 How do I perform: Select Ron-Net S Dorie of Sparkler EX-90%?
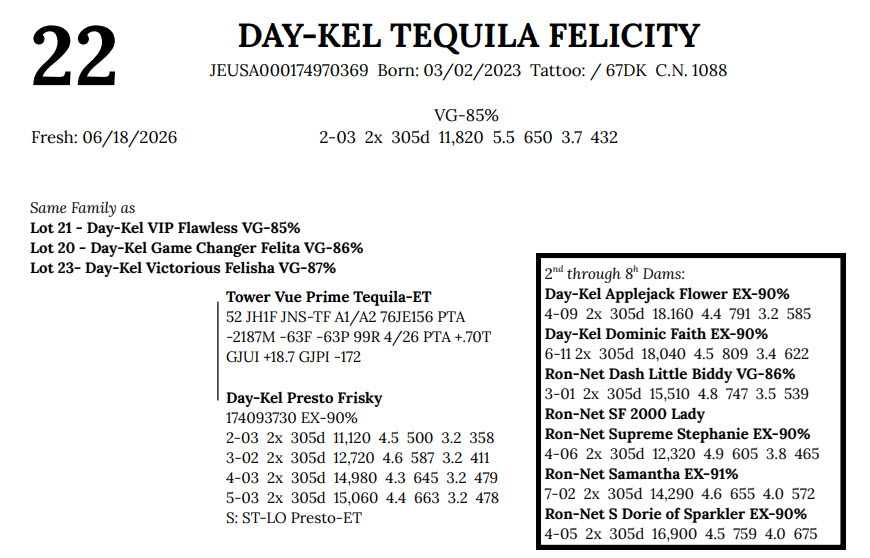tap(675, 514)
